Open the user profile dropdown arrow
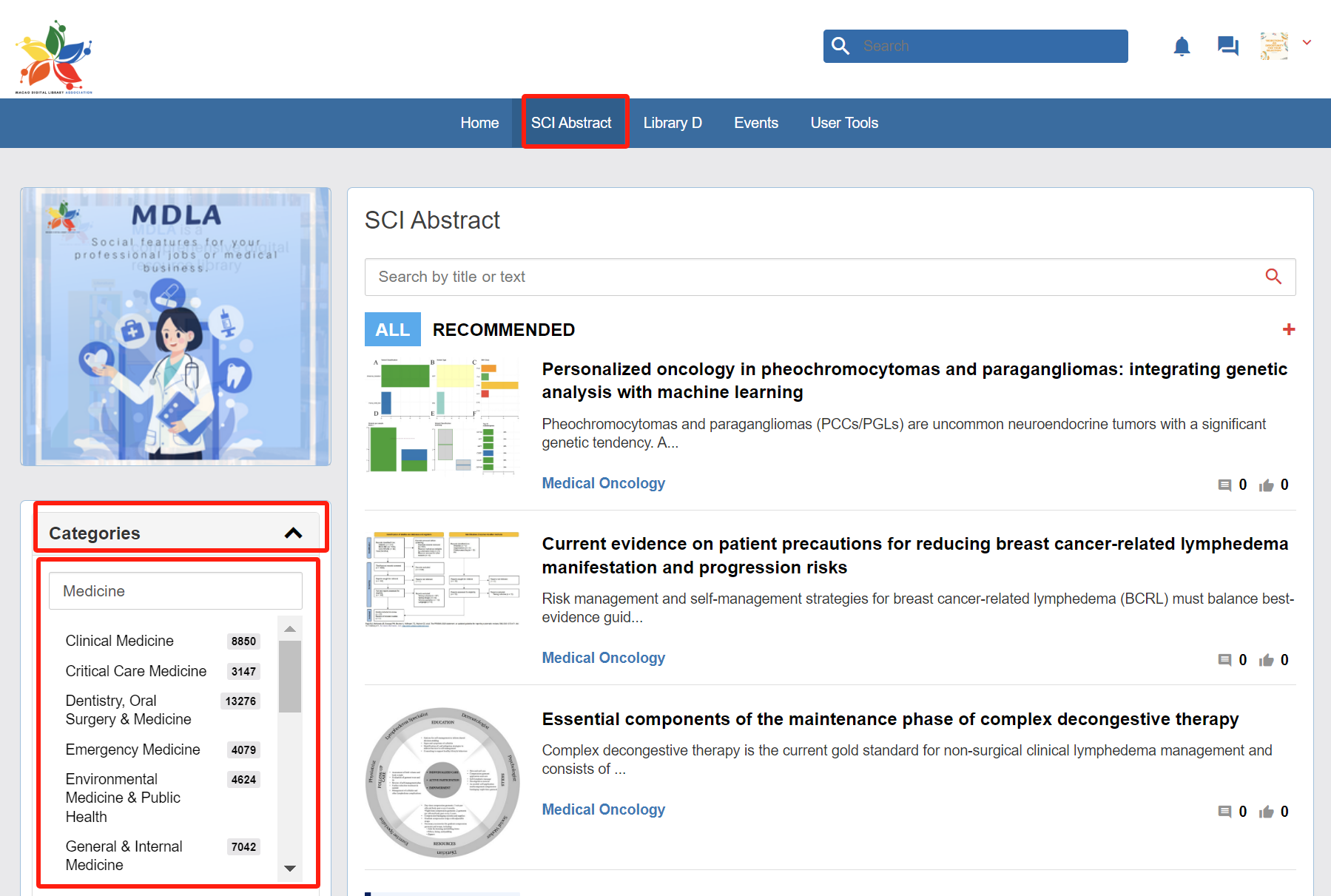 point(1307,43)
